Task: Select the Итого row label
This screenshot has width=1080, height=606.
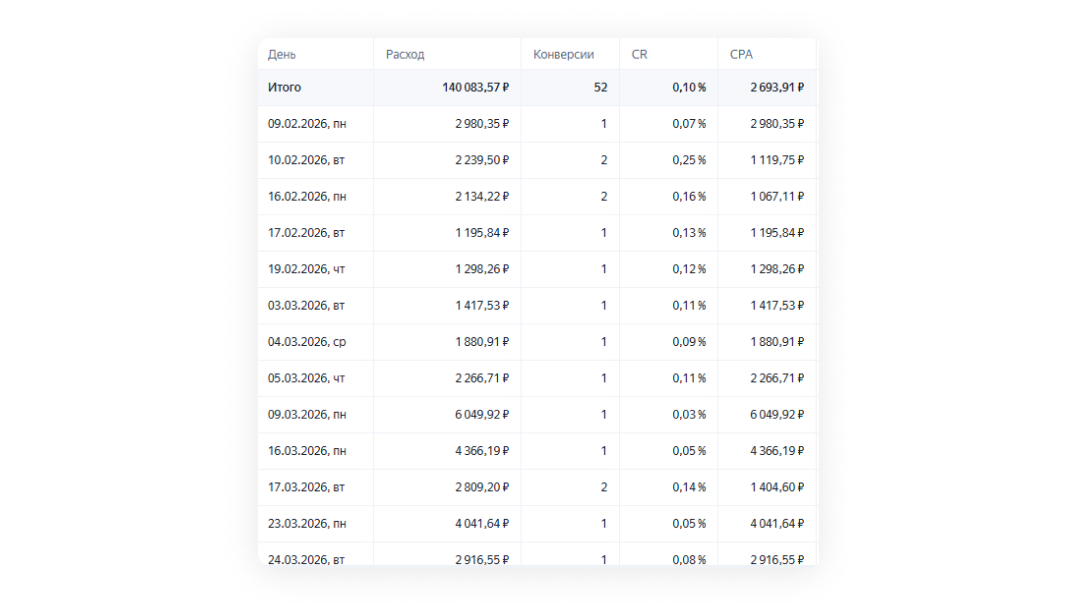Action: coord(284,87)
